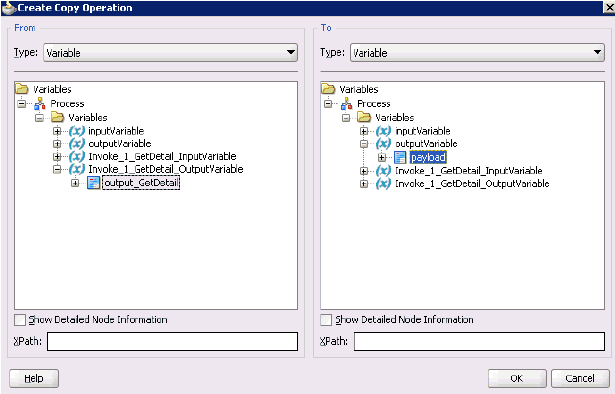
Task: Click the Variables root folder icon in To panel
Action: pyautogui.click(x=328, y=89)
